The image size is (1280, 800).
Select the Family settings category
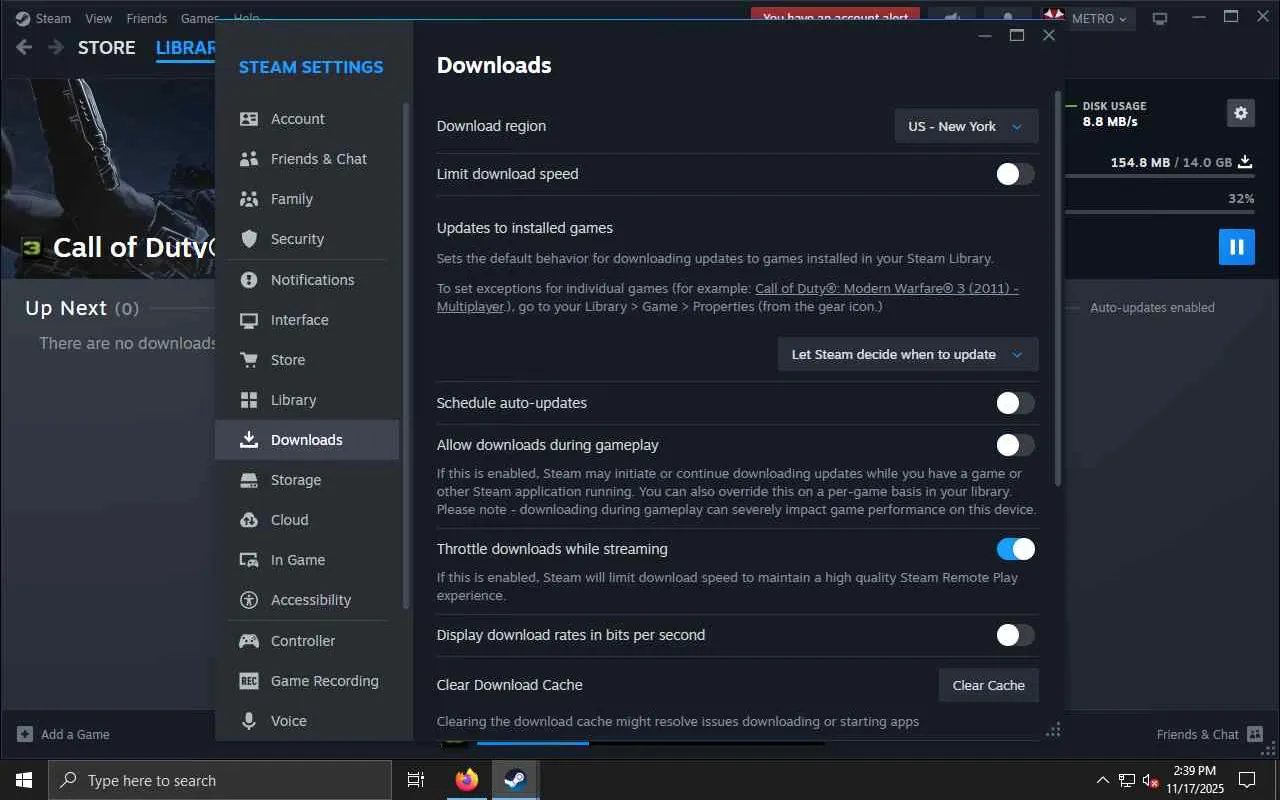click(x=307, y=199)
